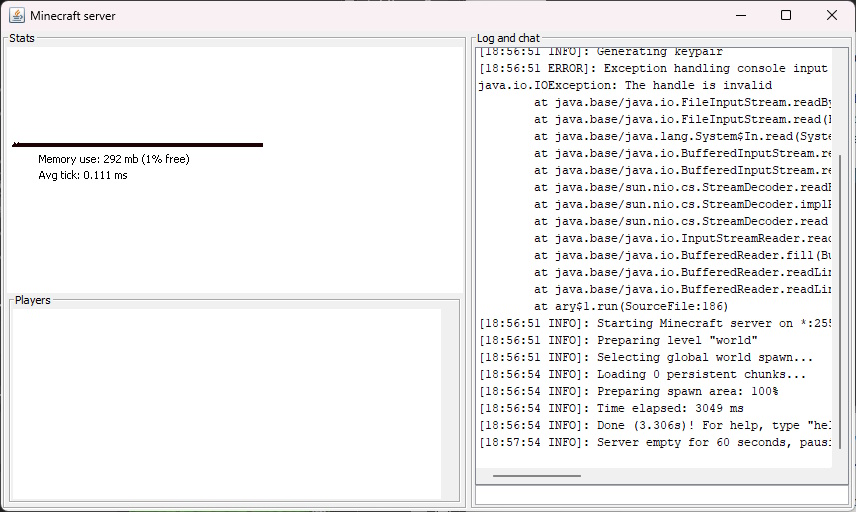Click the "java.io.IOException: The handle is invalid" line
Screen dimensions: 856x512
(625, 86)
